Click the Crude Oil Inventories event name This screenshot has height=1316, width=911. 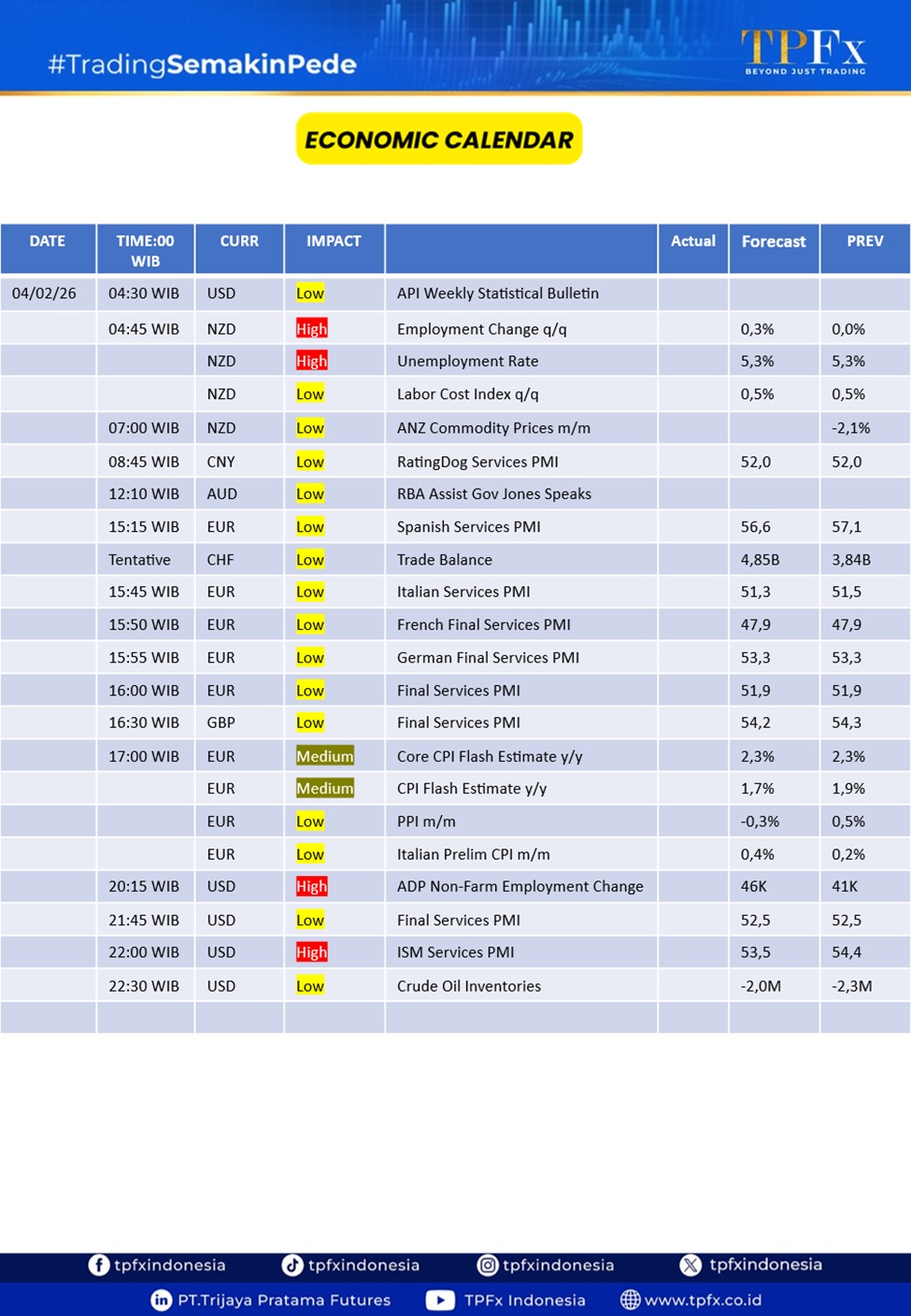468,986
